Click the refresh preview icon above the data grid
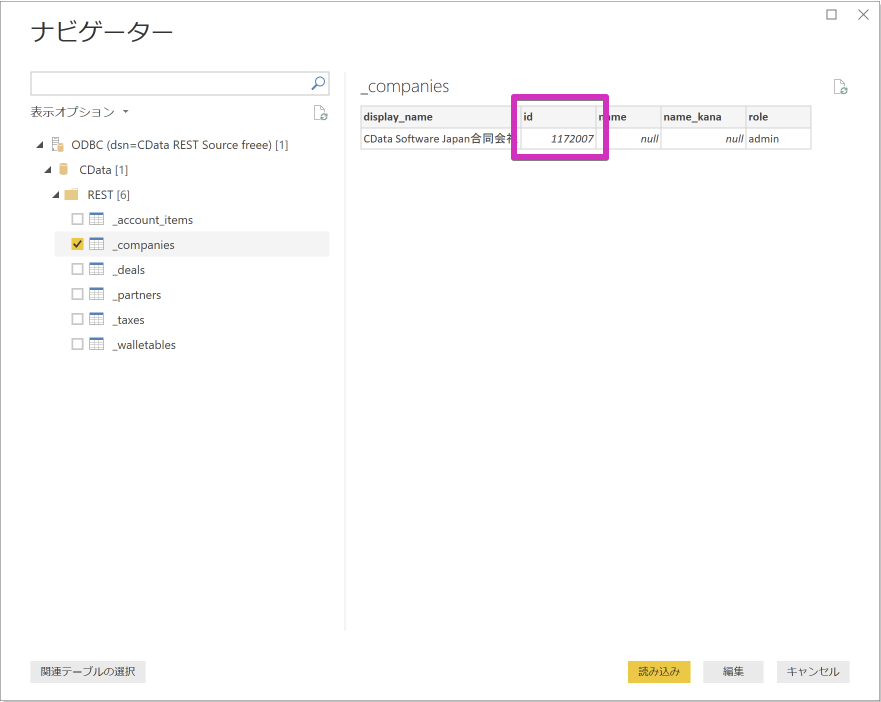The width and height of the screenshot is (881, 702). click(840, 87)
